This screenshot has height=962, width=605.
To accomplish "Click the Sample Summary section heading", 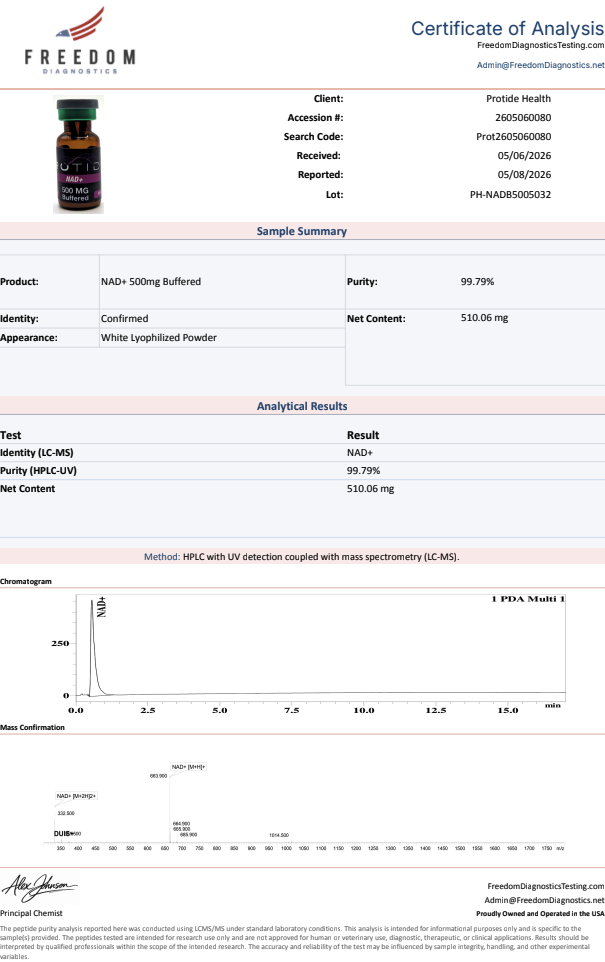I will pos(302,231).
